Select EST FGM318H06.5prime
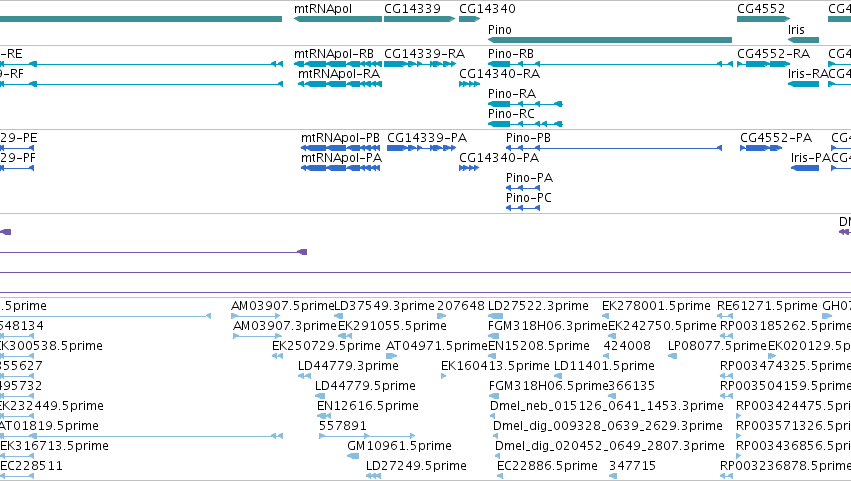Image resolution: width=851 pixels, height=481 pixels. click(549, 387)
